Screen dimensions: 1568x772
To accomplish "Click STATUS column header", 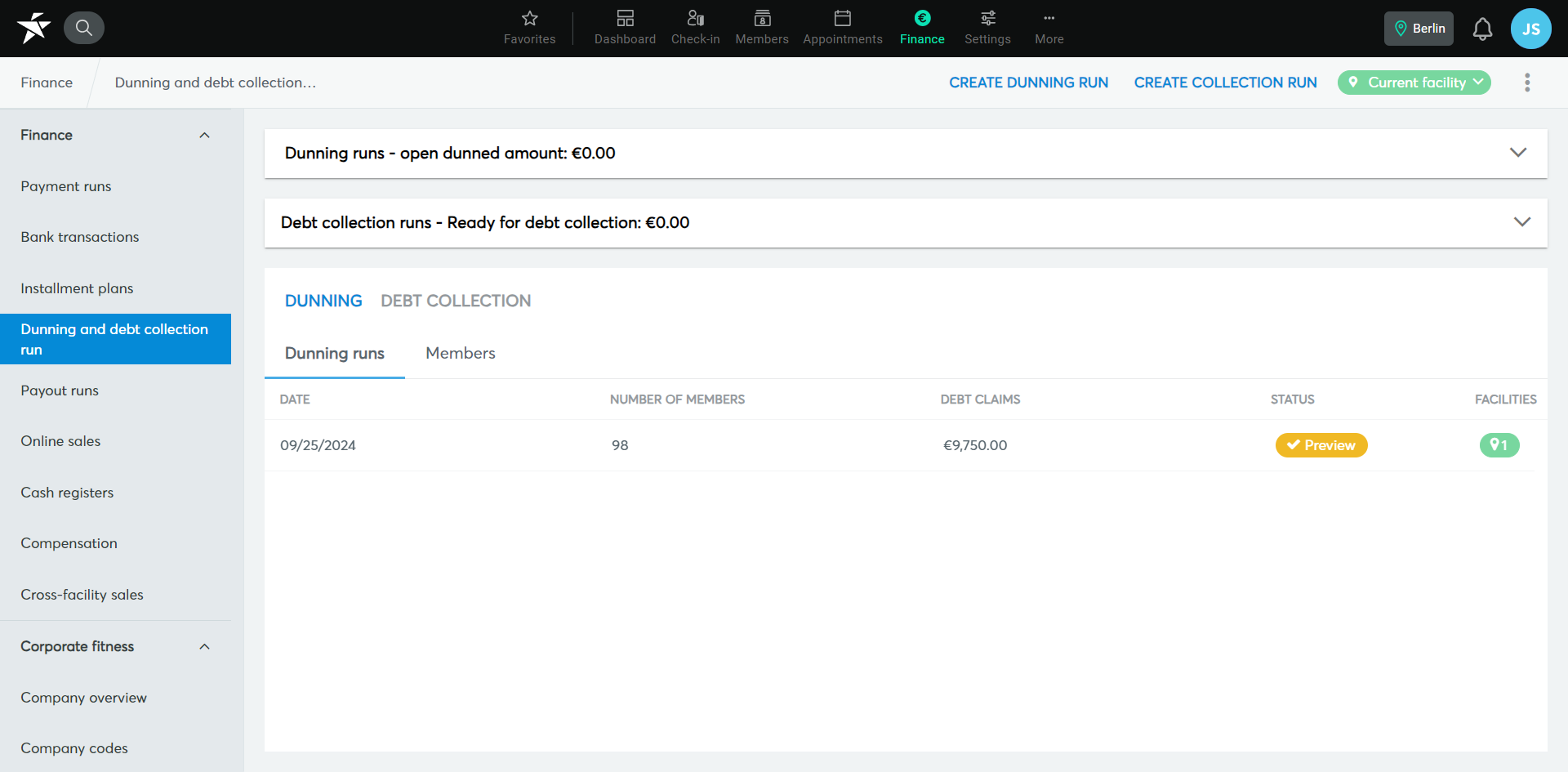I will point(1292,399).
